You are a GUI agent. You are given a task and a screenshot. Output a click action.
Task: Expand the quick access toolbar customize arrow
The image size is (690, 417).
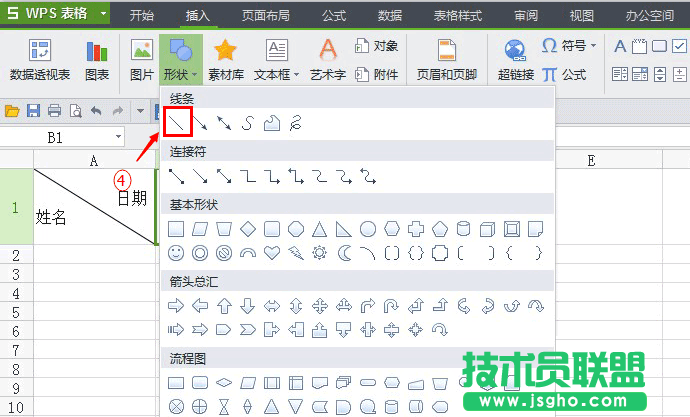click(x=140, y=111)
